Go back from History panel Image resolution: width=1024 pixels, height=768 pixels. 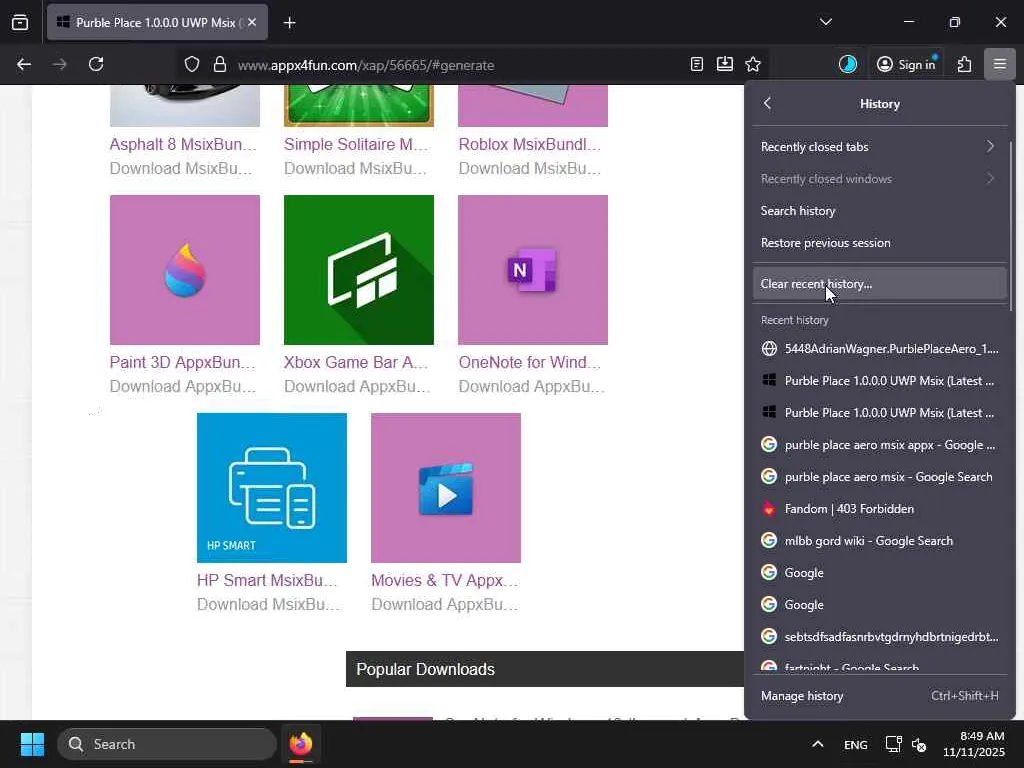[x=767, y=103]
